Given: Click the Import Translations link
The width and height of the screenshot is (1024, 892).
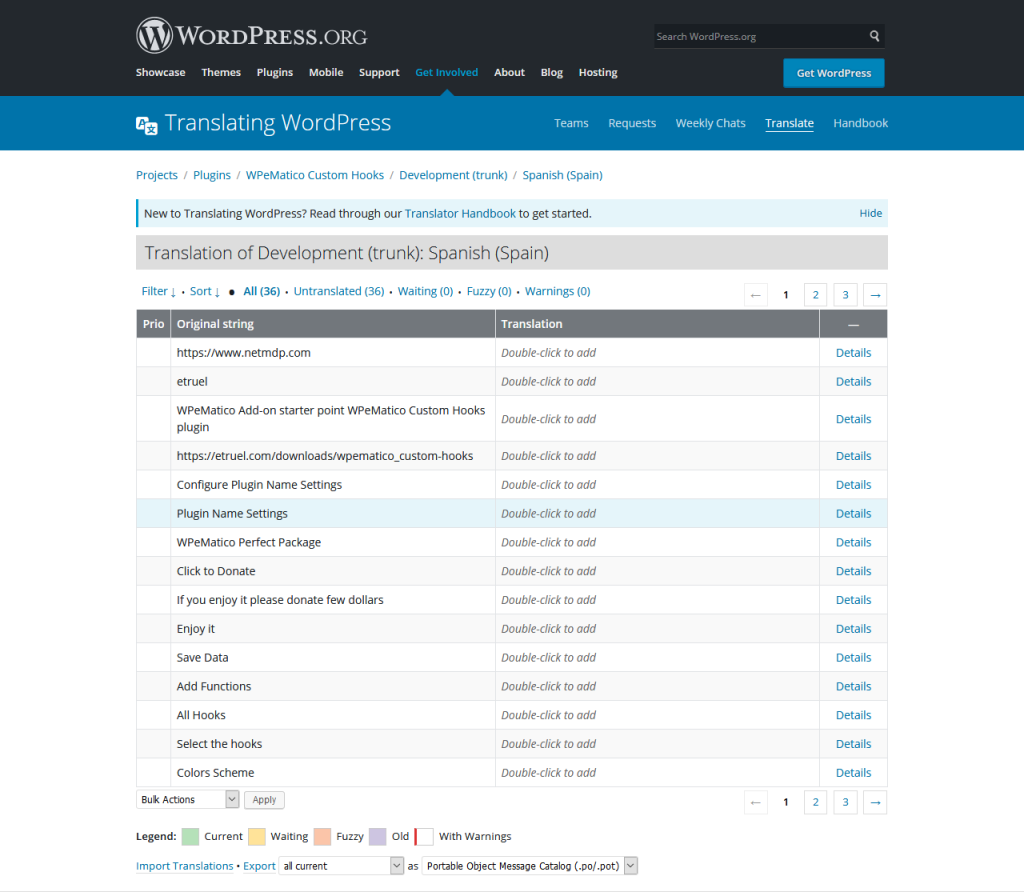Looking at the screenshot, I should pyautogui.click(x=185, y=866).
